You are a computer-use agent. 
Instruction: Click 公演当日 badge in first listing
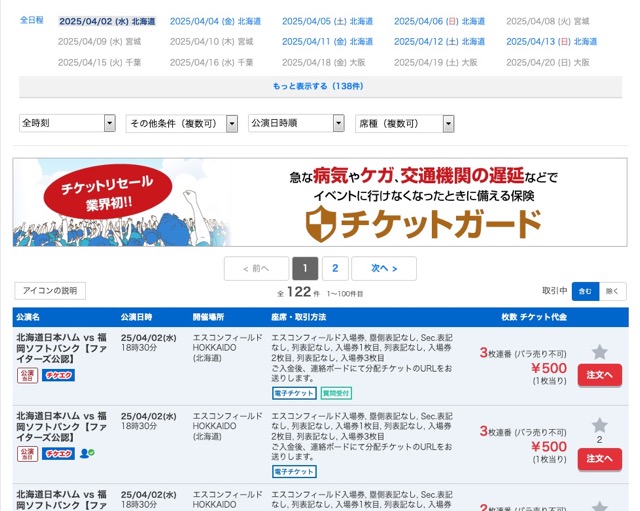pos(27,375)
